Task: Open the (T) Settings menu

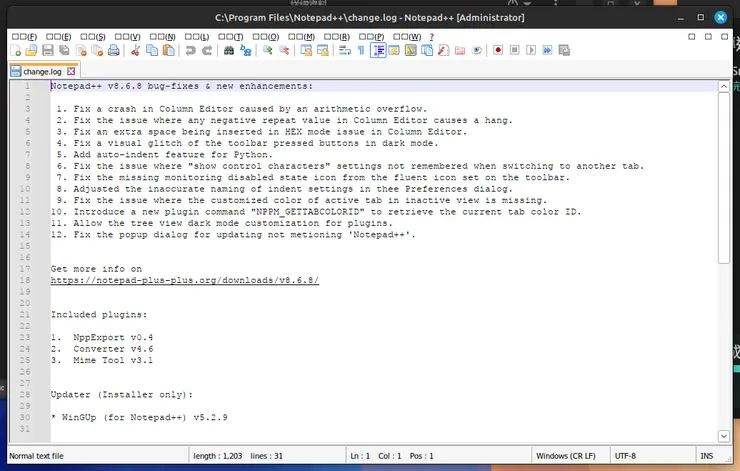Action: [x=231, y=37]
